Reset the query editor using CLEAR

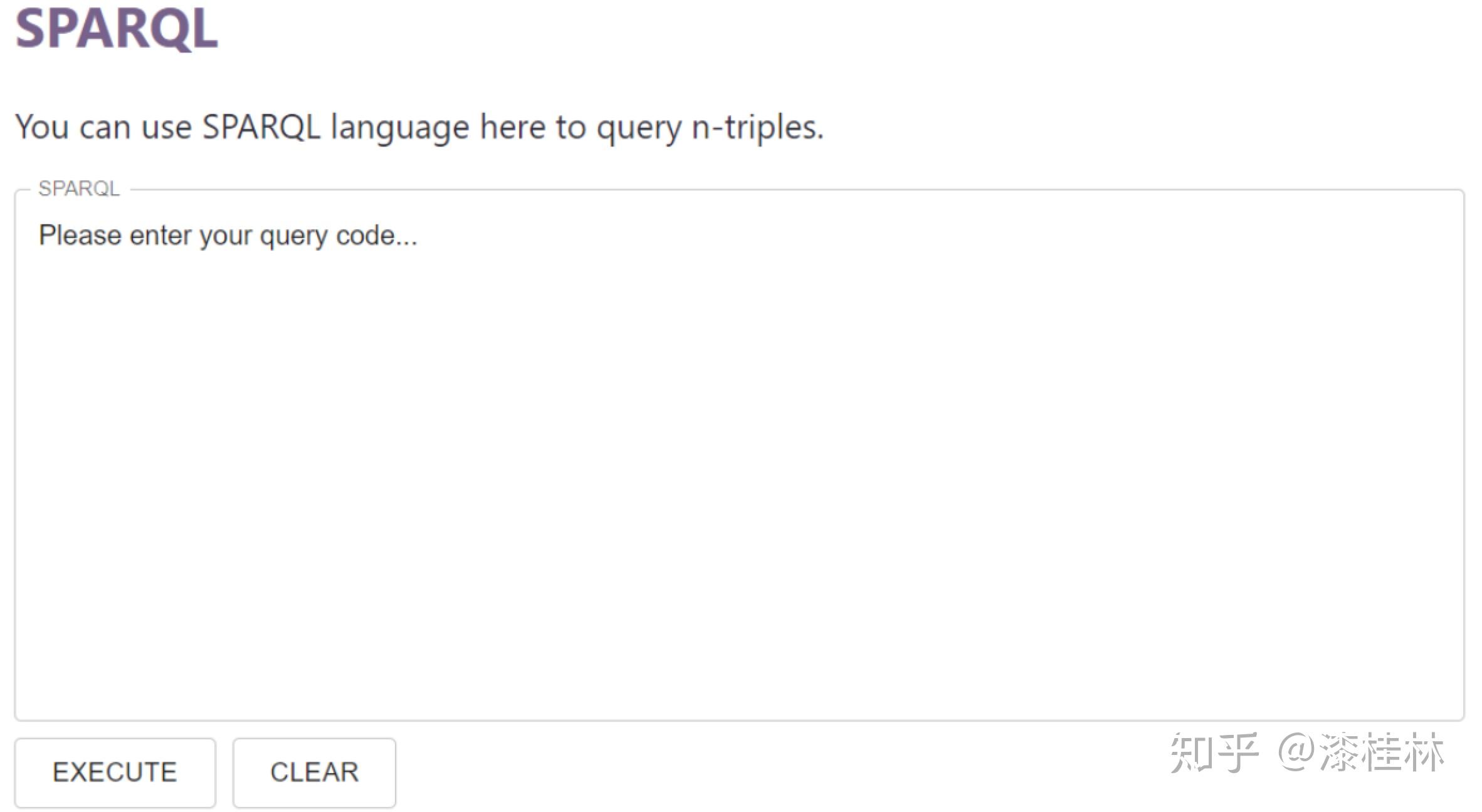point(314,773)
